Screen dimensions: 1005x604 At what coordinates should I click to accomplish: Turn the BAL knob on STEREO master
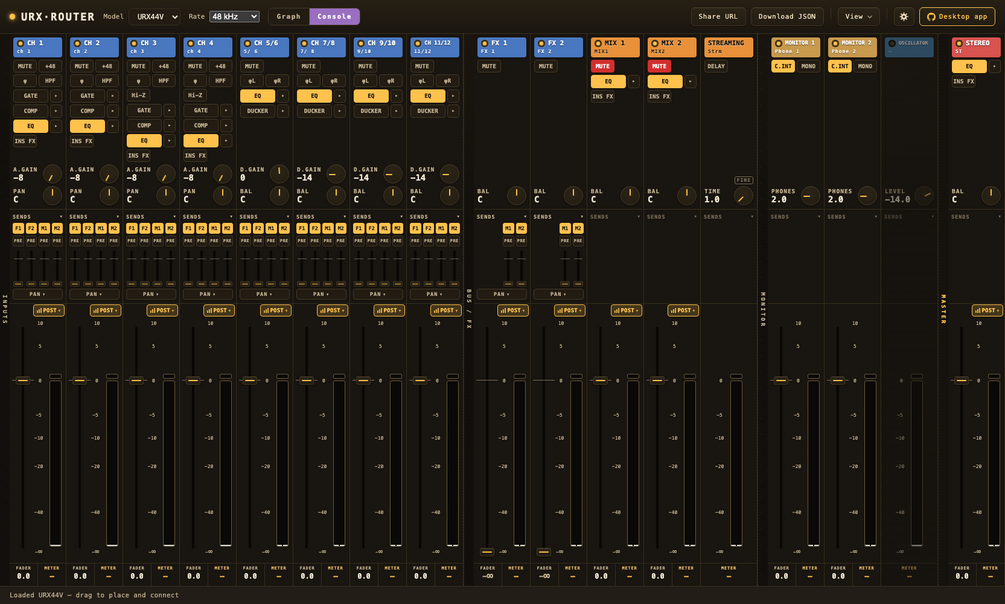[x=990, y=195]
